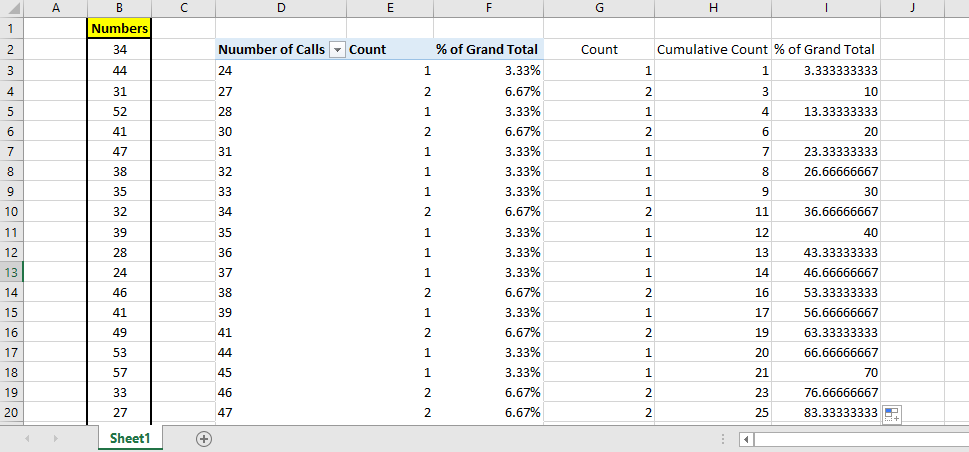The width and height of the screenshot is (969, 452).
Task: Select column F header
Action: pyautogui.click(x=488, y=8)
